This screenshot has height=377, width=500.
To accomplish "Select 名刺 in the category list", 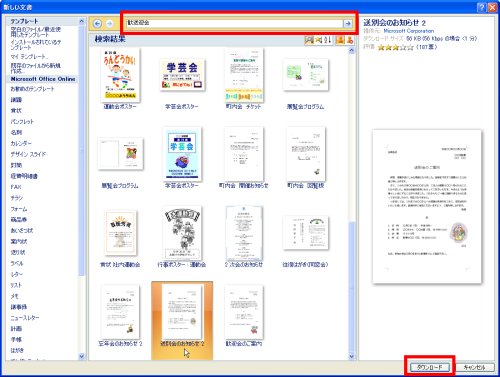I will [x=16, y=133].
